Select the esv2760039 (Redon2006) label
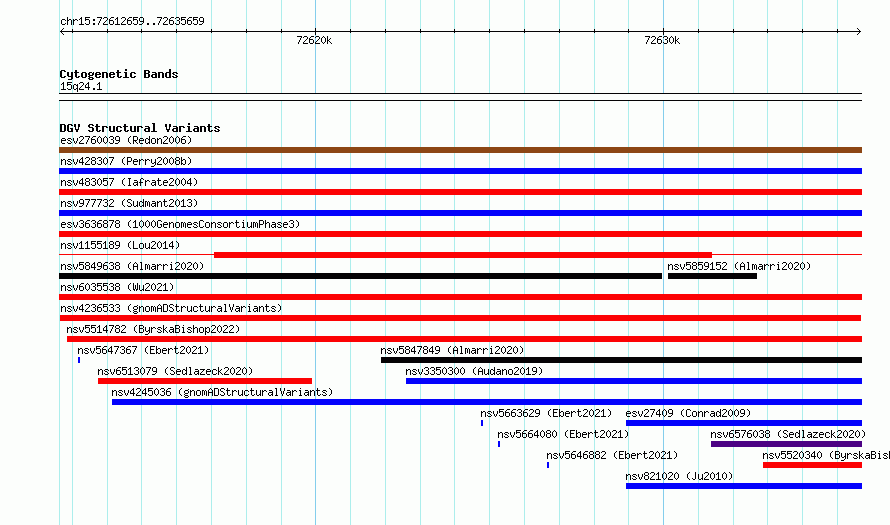890x525 pixels. pyautogui.click(x=126, y=140)
